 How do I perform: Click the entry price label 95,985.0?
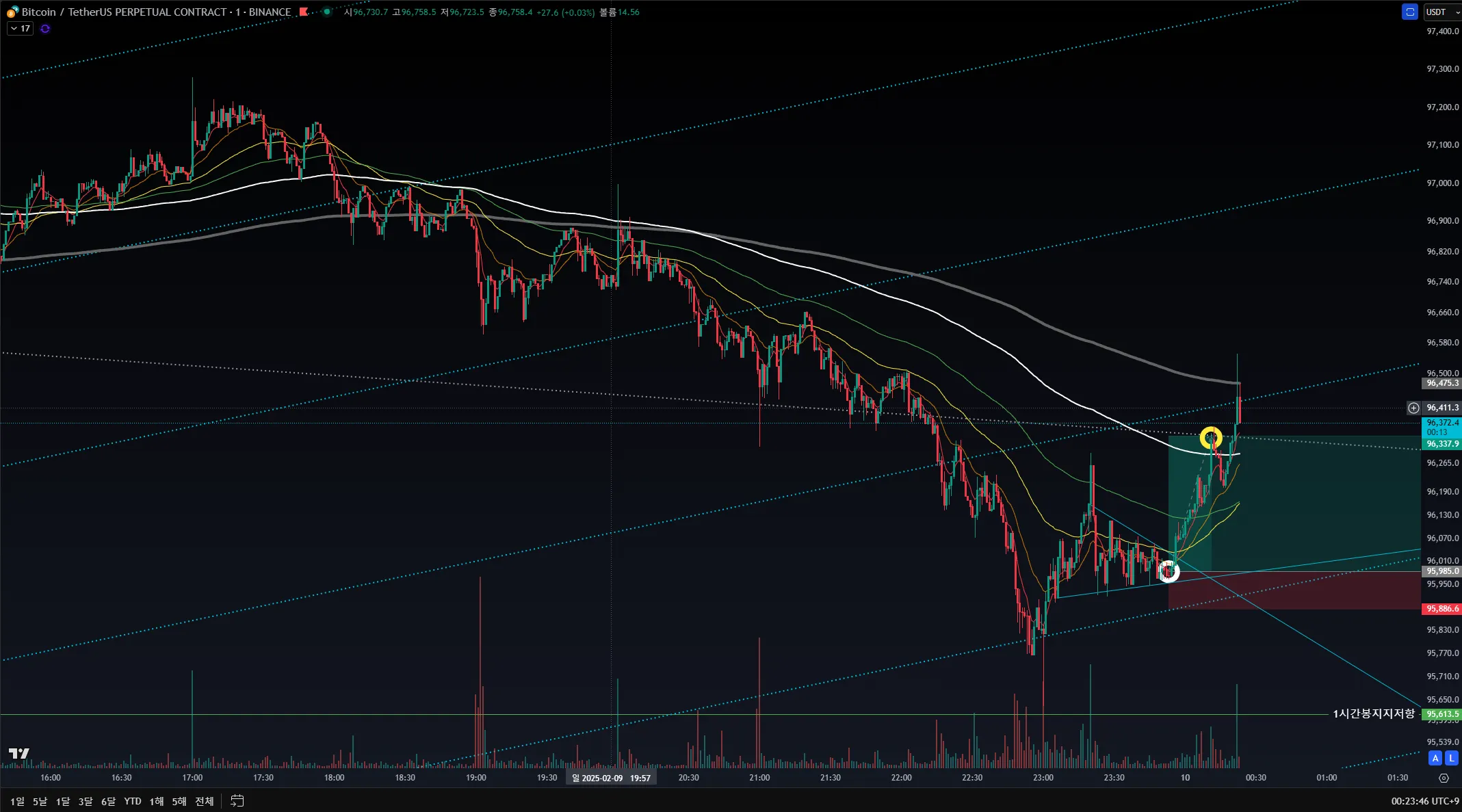coord(1441,571)
